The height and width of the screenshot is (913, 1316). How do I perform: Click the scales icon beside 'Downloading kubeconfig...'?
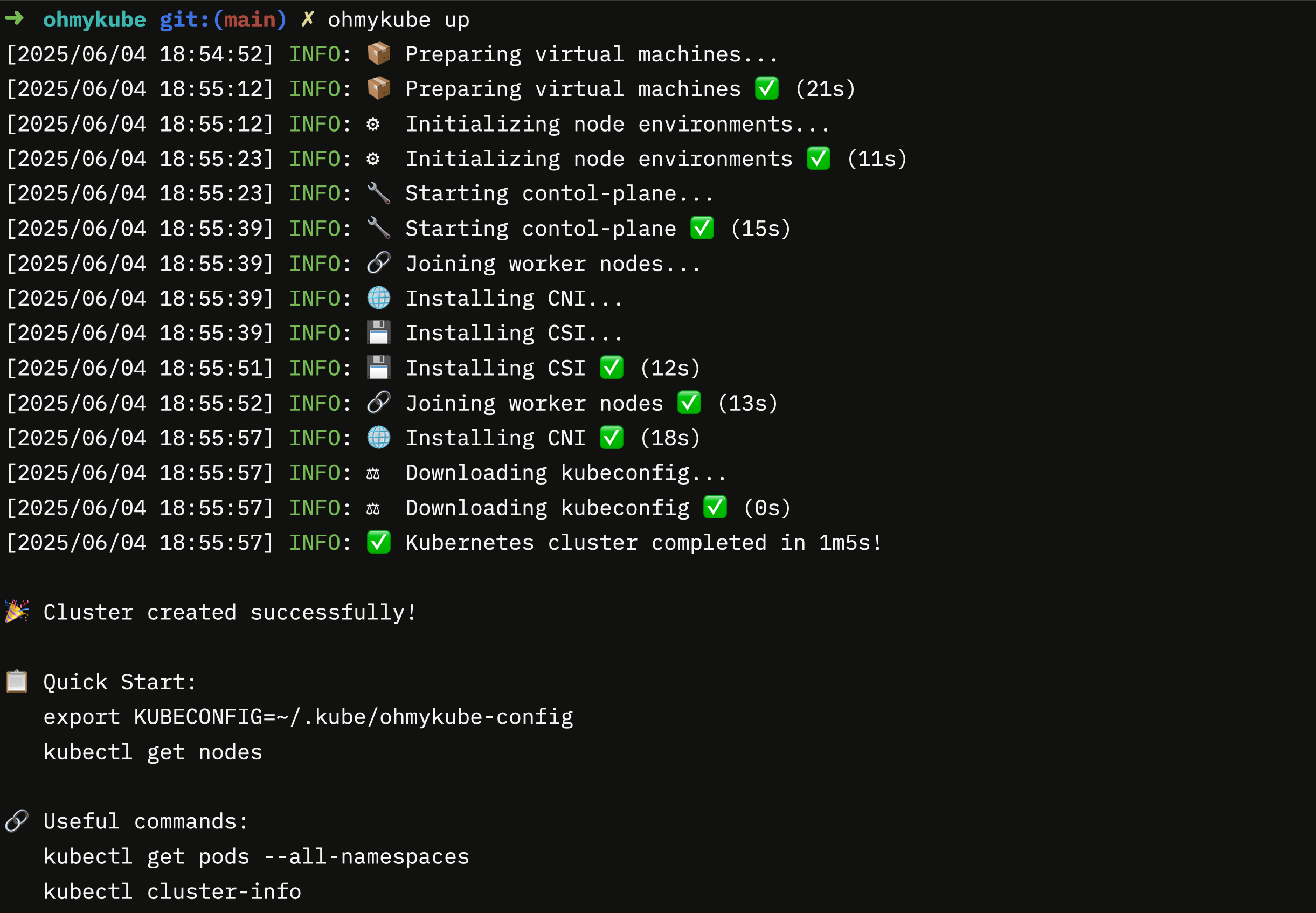click(373, 473)
